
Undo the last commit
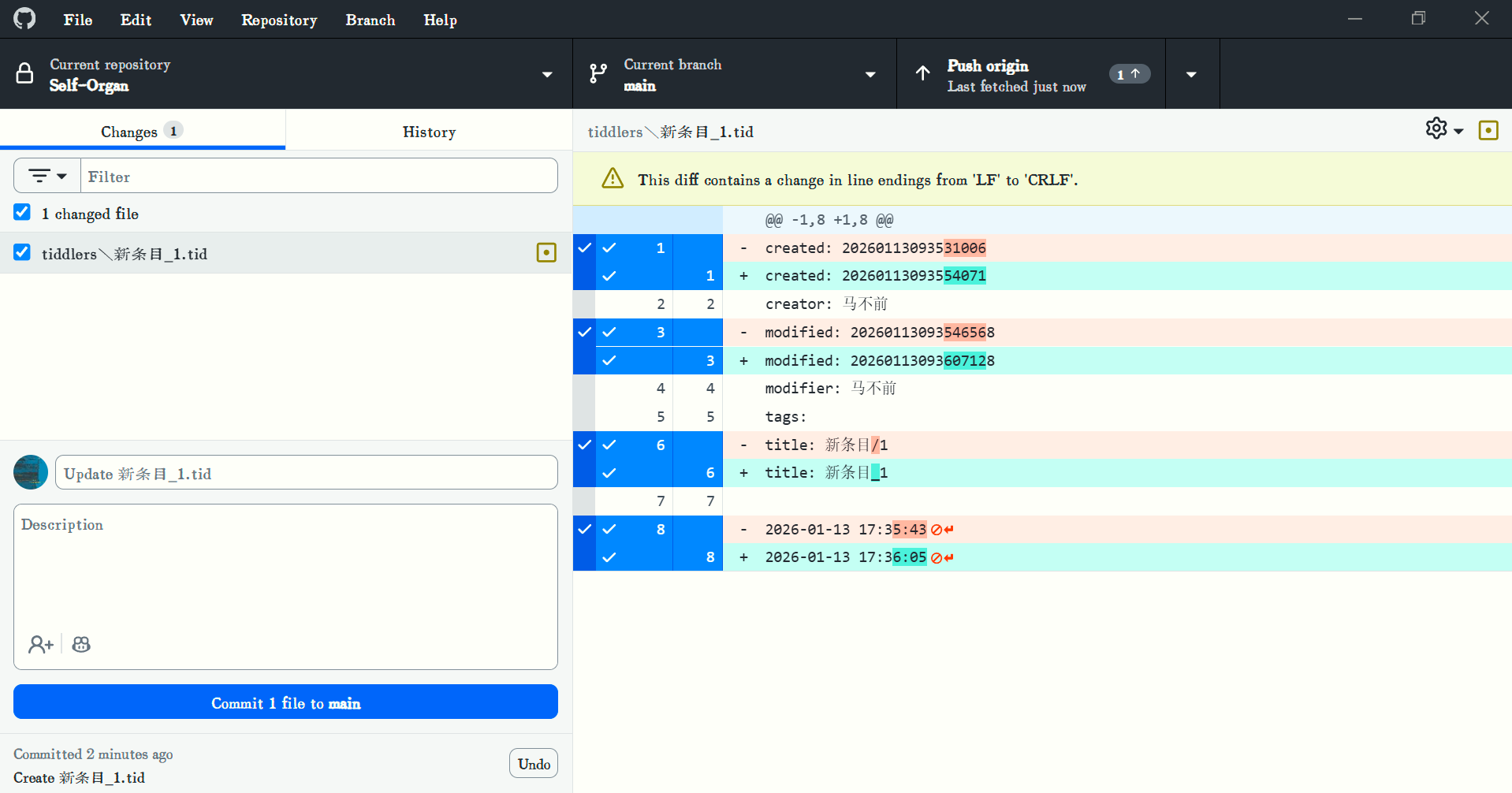[534, 763]
